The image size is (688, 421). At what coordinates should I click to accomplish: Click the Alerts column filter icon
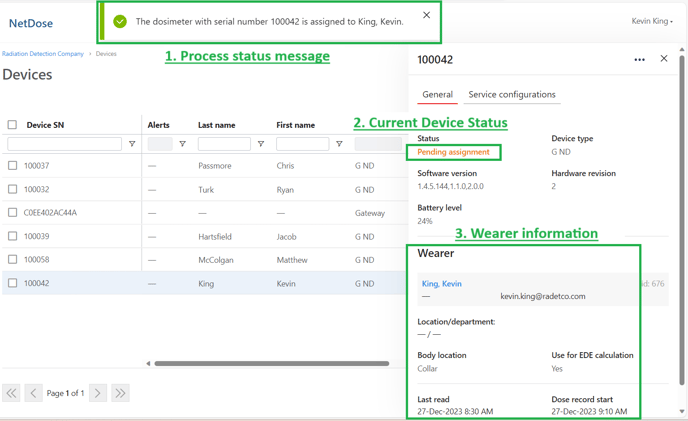click(182, 144)
